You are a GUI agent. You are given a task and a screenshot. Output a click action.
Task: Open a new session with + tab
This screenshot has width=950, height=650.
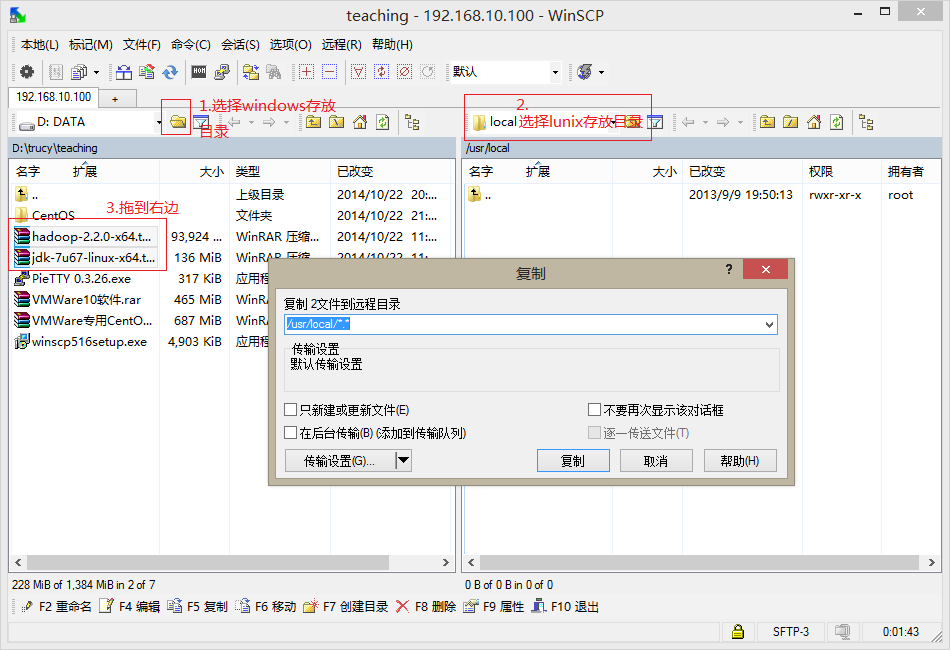tap(115, 98)
